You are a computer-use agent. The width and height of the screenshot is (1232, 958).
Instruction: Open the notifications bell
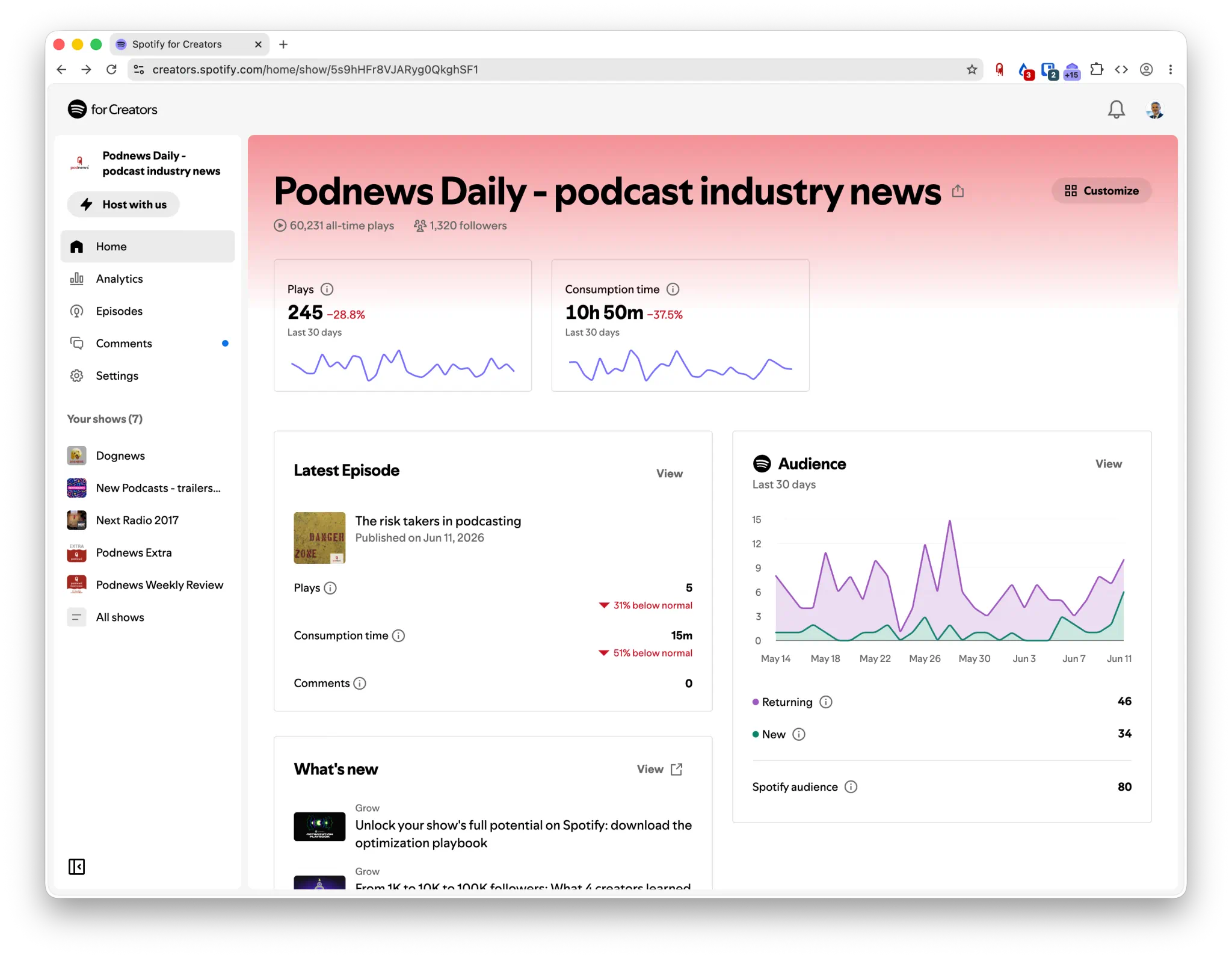1116,110
